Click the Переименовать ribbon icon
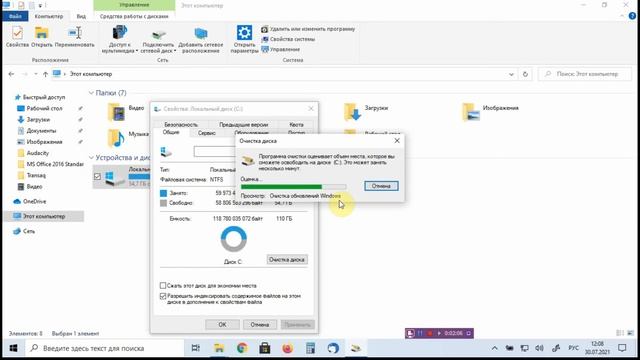The width and height of the screenshot is (640, 360). 74,36
